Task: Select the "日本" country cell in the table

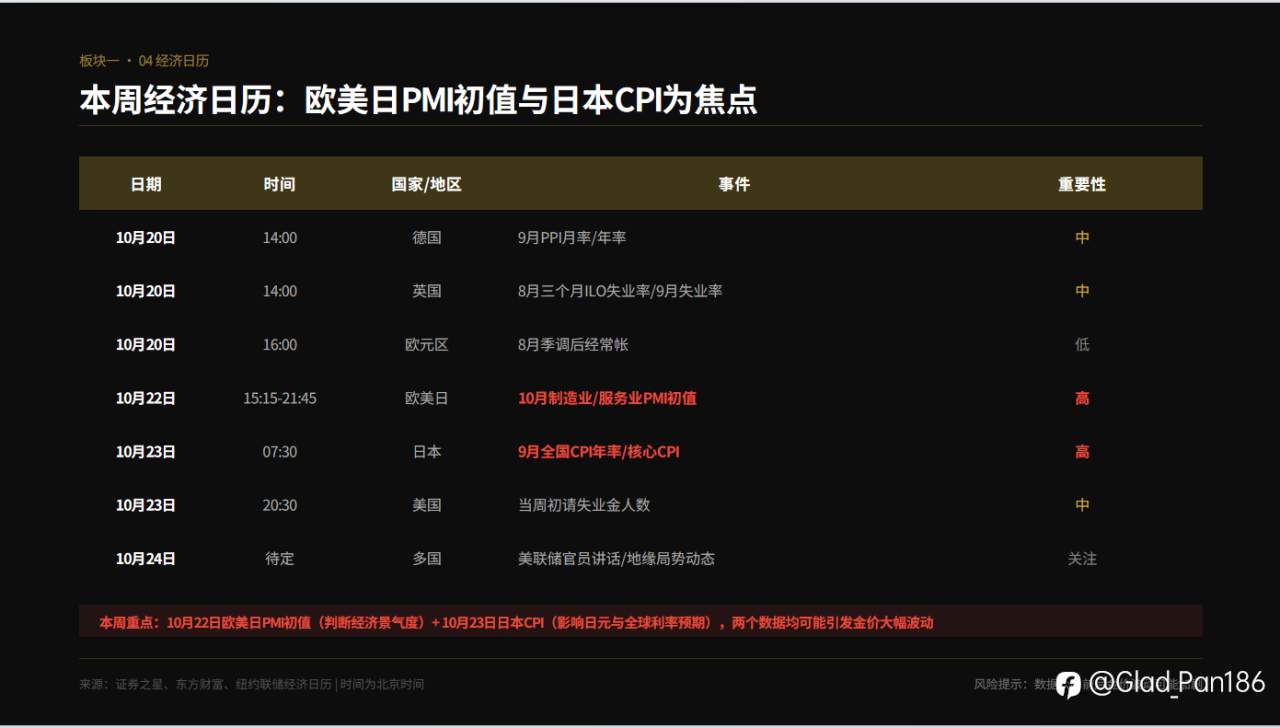Action: click(x=427, y=452)
